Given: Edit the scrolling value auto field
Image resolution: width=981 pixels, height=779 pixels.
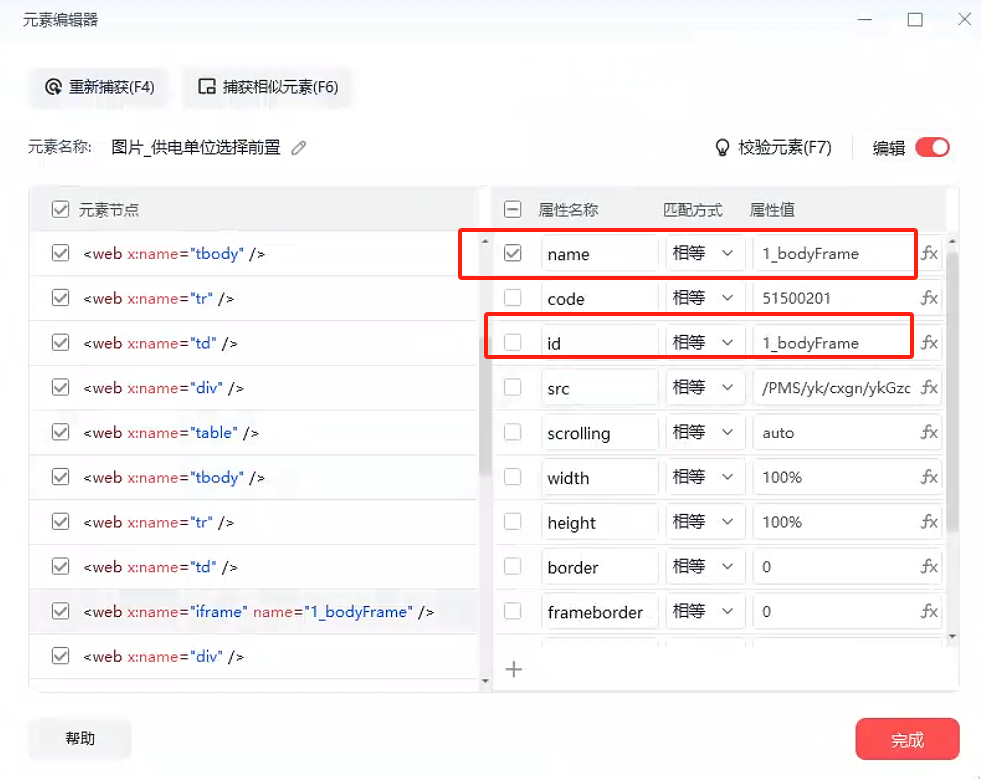Looking at the screenshot, I should 835,432.
